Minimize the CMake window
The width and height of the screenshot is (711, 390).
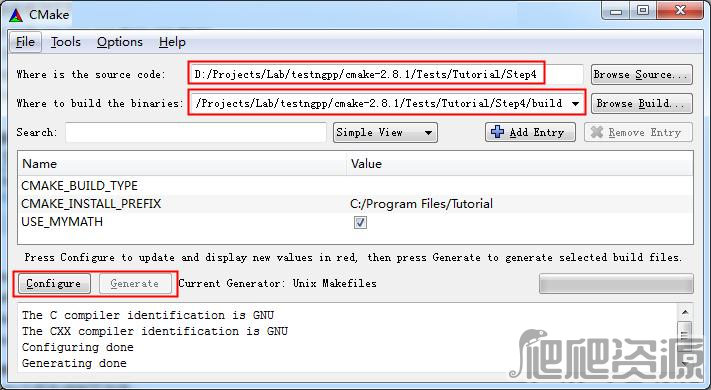(x=616, y=11)
